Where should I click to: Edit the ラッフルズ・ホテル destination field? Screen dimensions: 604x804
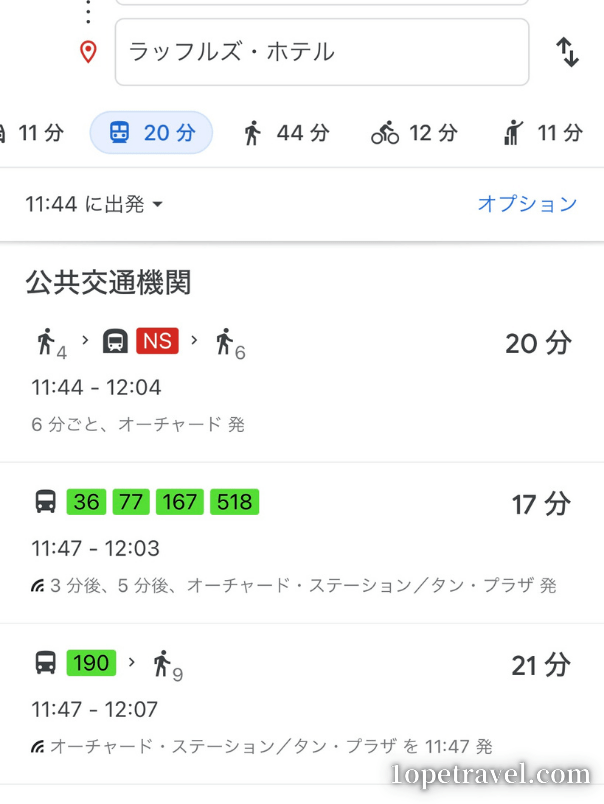pyautogui.click(x=322, y=52)
